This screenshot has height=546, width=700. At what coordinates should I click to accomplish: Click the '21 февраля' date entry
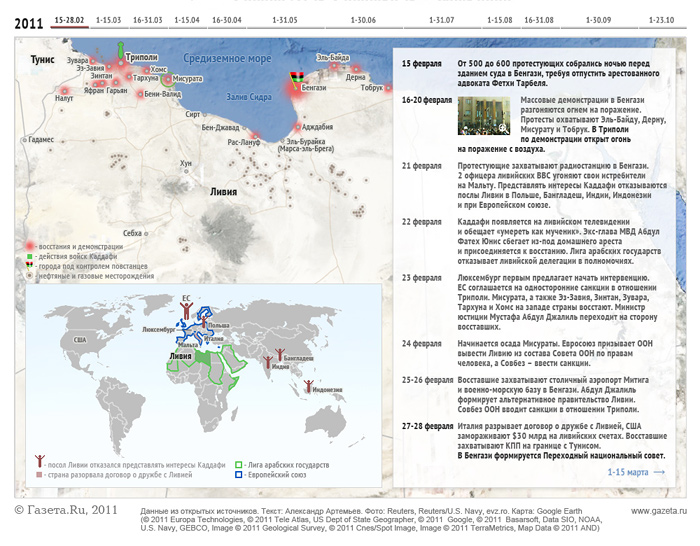point(421,166)
